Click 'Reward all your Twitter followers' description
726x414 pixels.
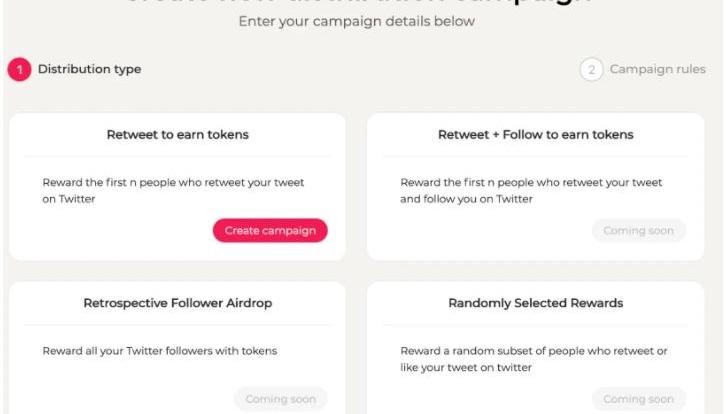click(160, 351)
